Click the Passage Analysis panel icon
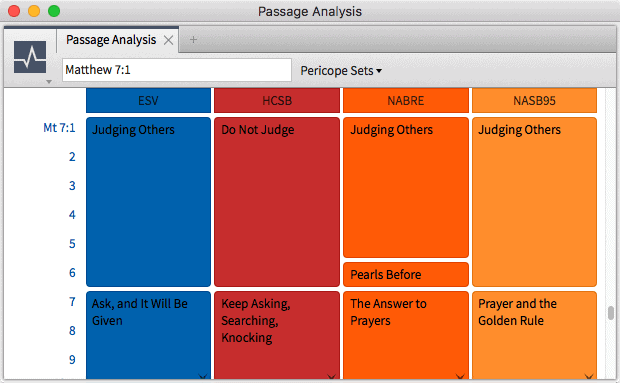Image resolution: width=620 pixels, height=383 pixels. (x=30, y=57)
